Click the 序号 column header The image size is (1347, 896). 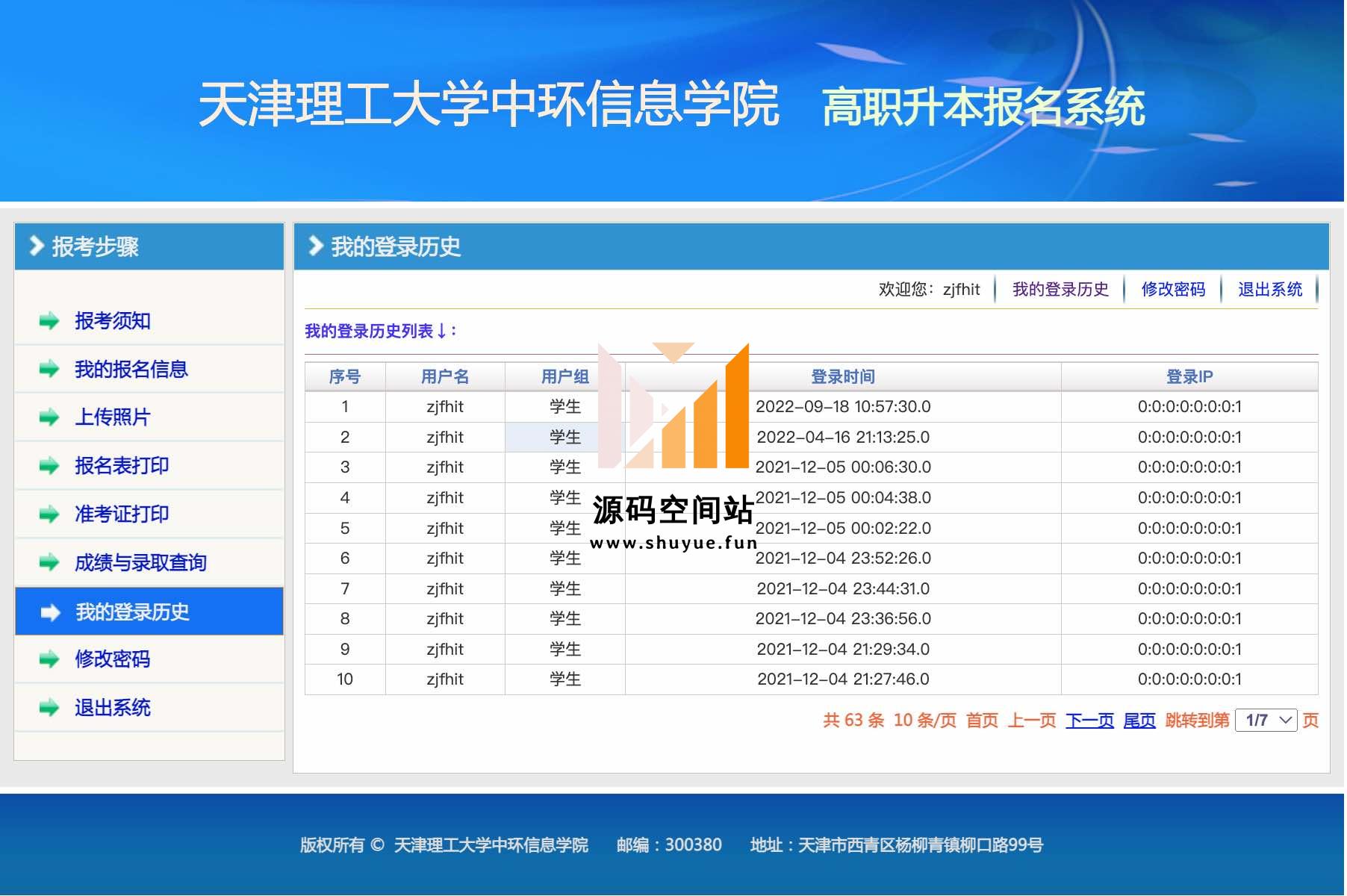point(345,377)
